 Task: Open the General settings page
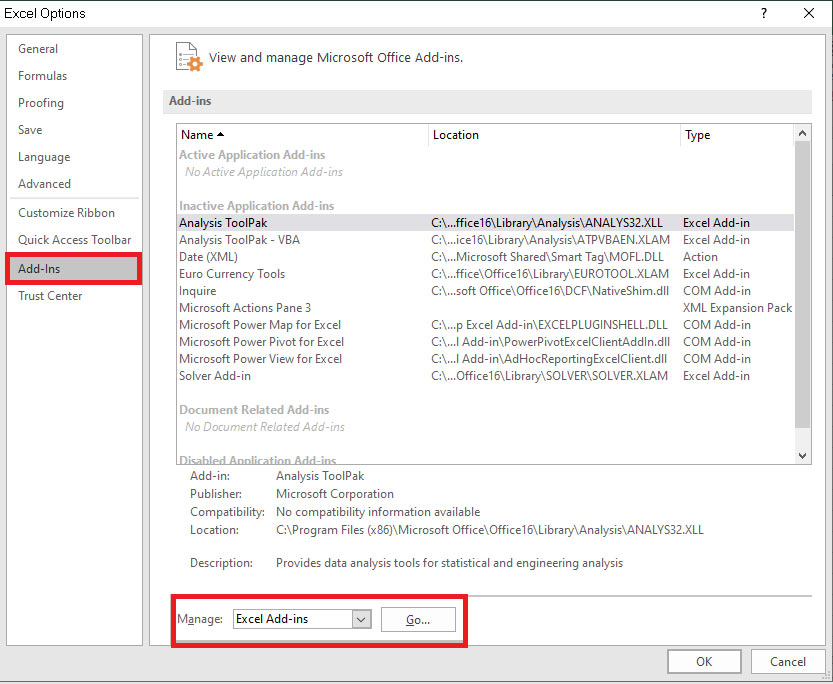click(38, 48)
